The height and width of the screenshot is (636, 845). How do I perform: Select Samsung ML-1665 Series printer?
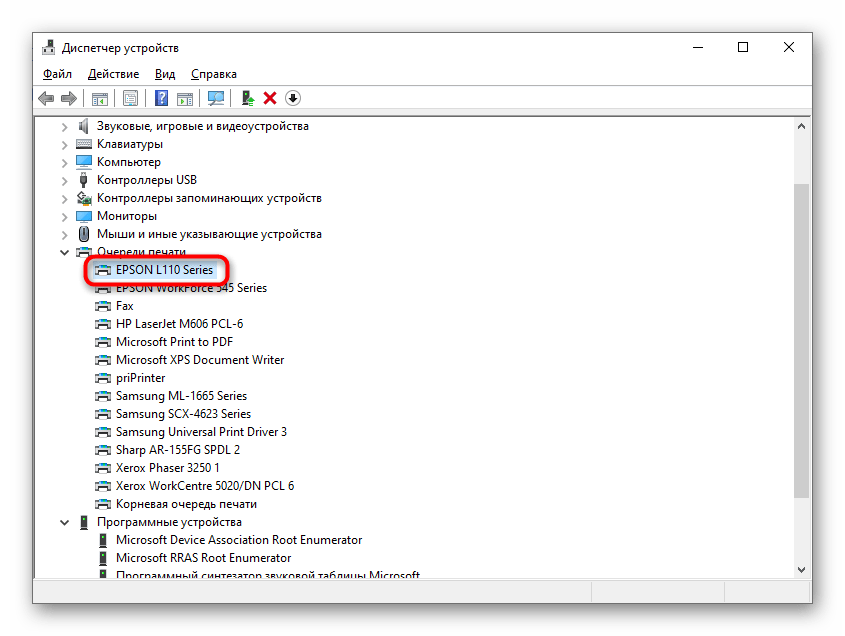click(181, 396)
